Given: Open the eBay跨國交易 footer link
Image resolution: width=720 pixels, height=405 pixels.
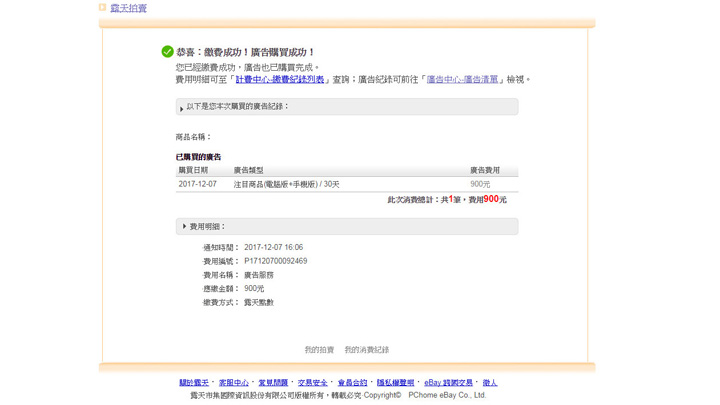Looking at the screenshot, I should coord(448,383).
